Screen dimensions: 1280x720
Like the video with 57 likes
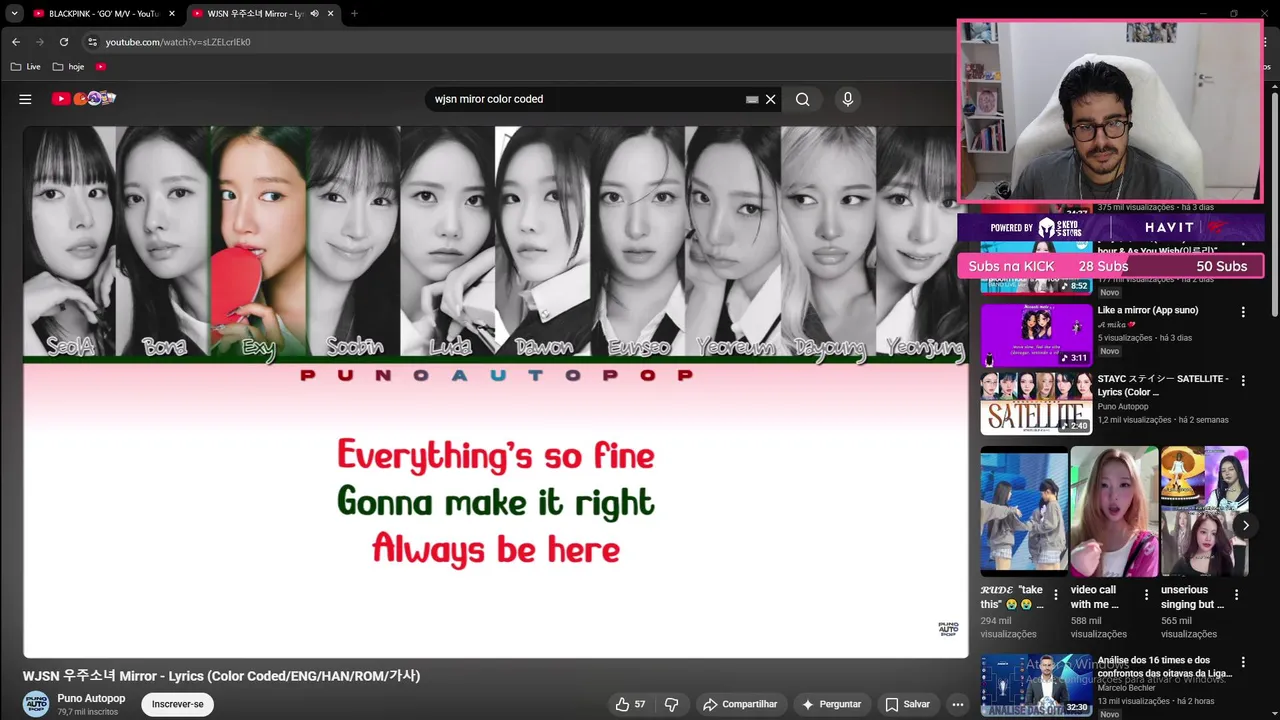coord(630,704)
